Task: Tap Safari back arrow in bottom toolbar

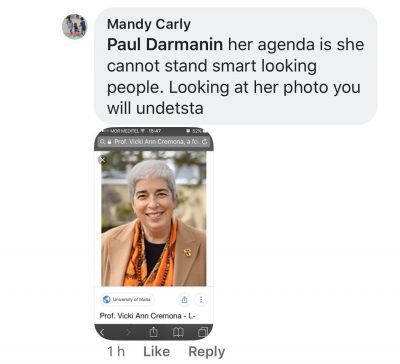Action: 103,332
